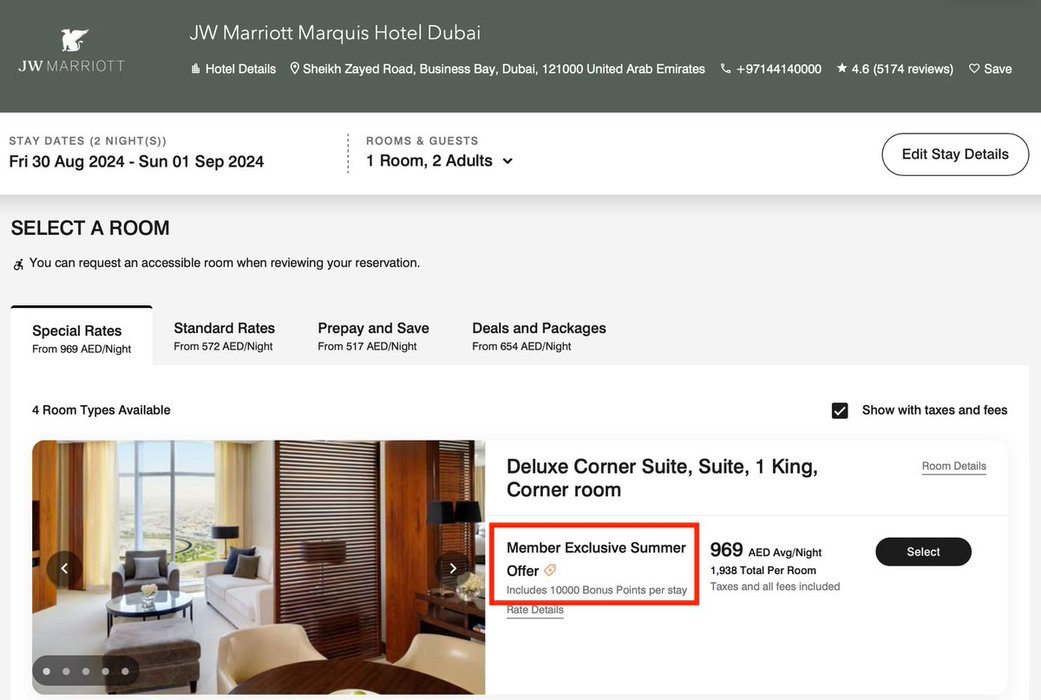Select the Deluxe Corner Suite rate

coord(923,552)
